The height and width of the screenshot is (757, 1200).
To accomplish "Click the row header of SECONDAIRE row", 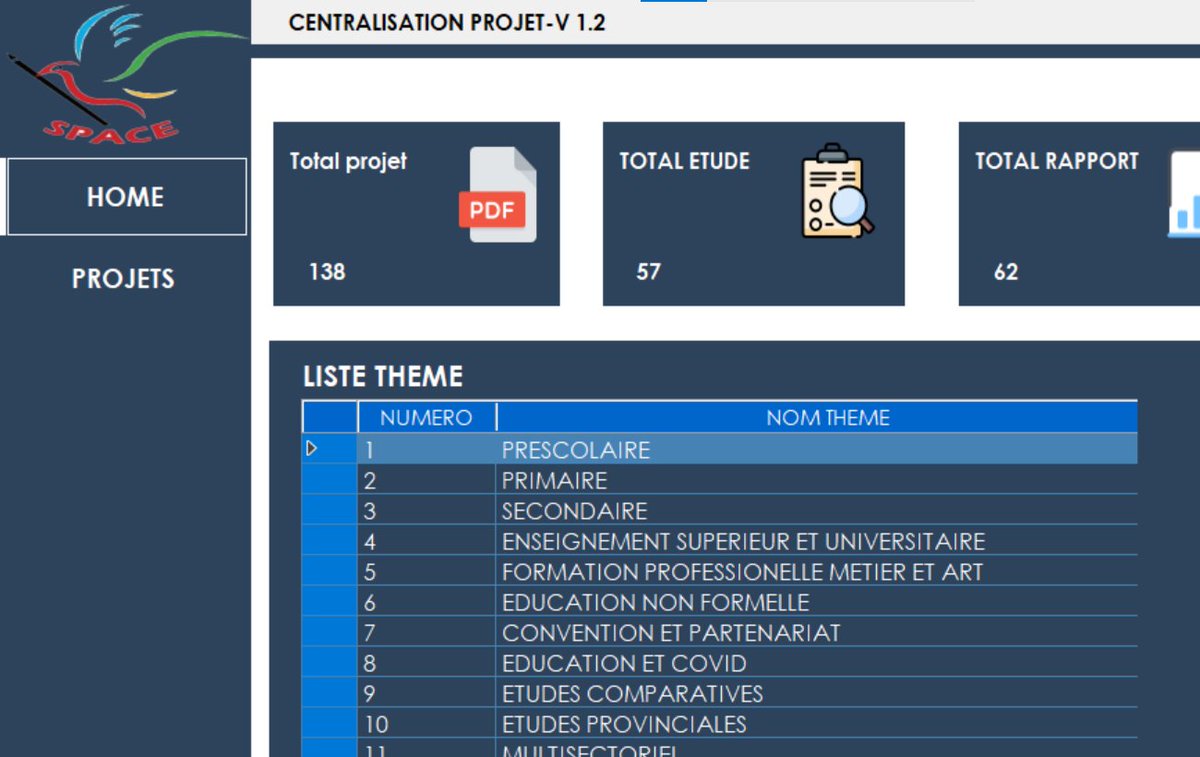I will click(x=330, y=511).
